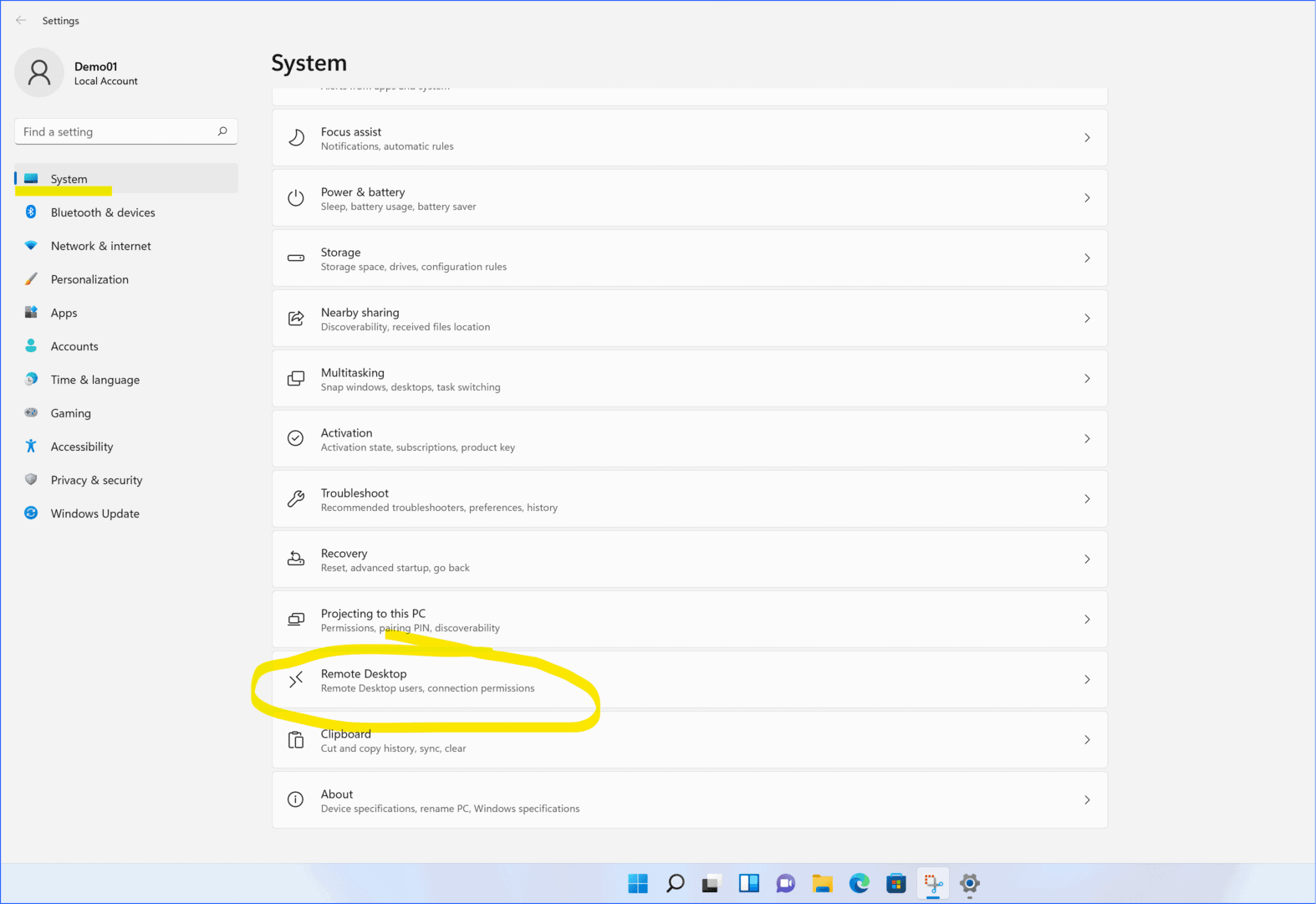Open taskbar Search
The image size is (1316, 904).
(x=676, y=883)
